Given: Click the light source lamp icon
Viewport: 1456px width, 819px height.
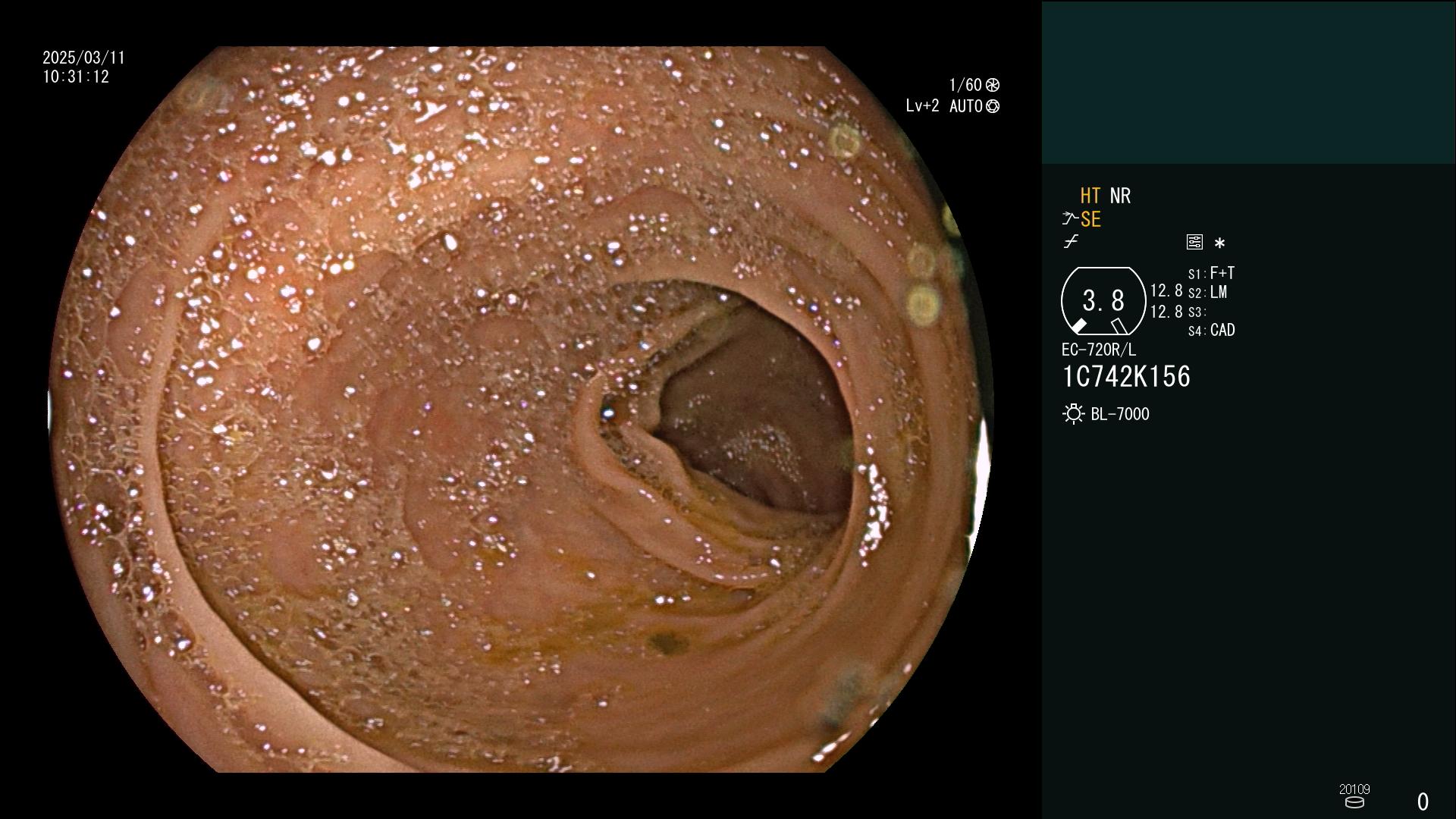Looking at the screenshot, I should tap(1073, 414).
